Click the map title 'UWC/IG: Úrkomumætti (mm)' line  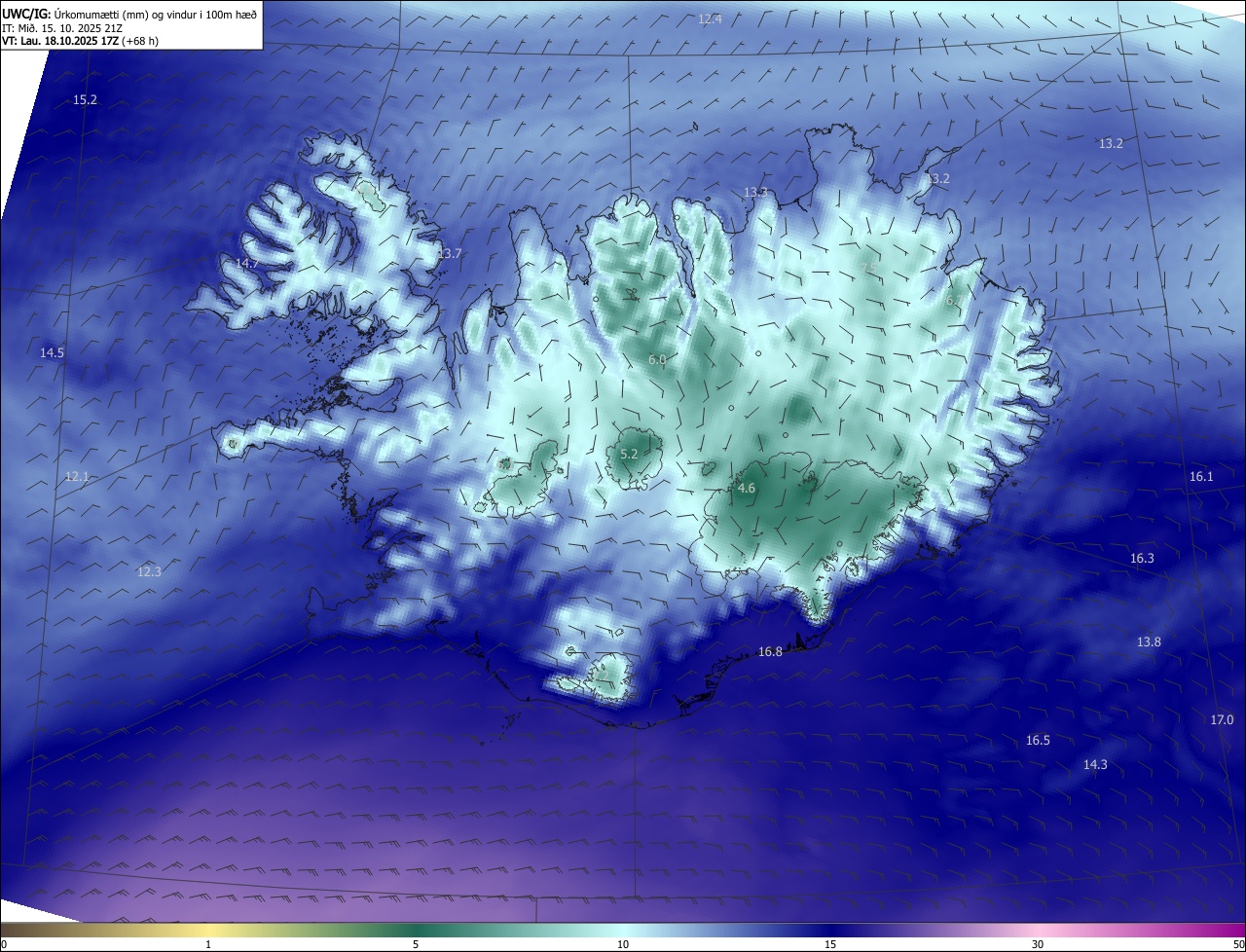click(x=129, y=16)
